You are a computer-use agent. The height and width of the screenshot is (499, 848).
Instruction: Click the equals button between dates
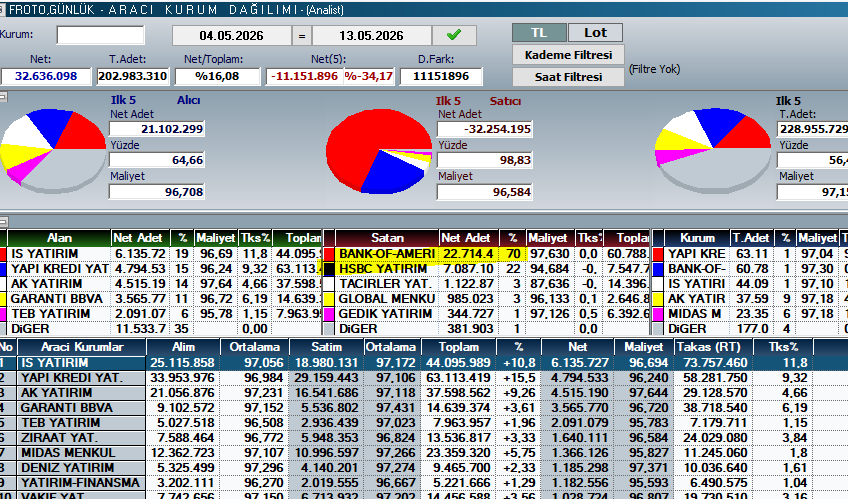(x=302, y=36)
